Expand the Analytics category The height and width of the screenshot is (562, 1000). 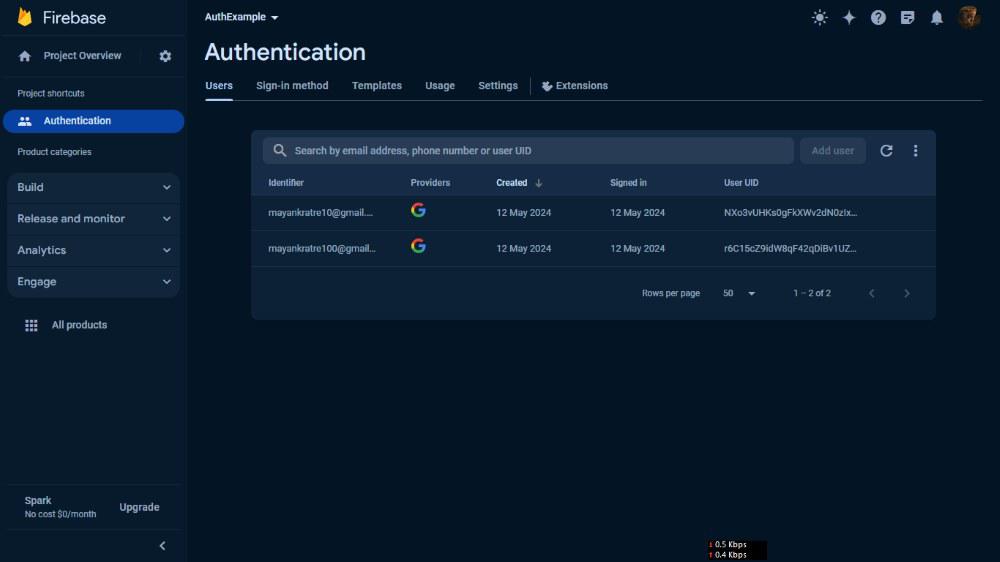94,250
